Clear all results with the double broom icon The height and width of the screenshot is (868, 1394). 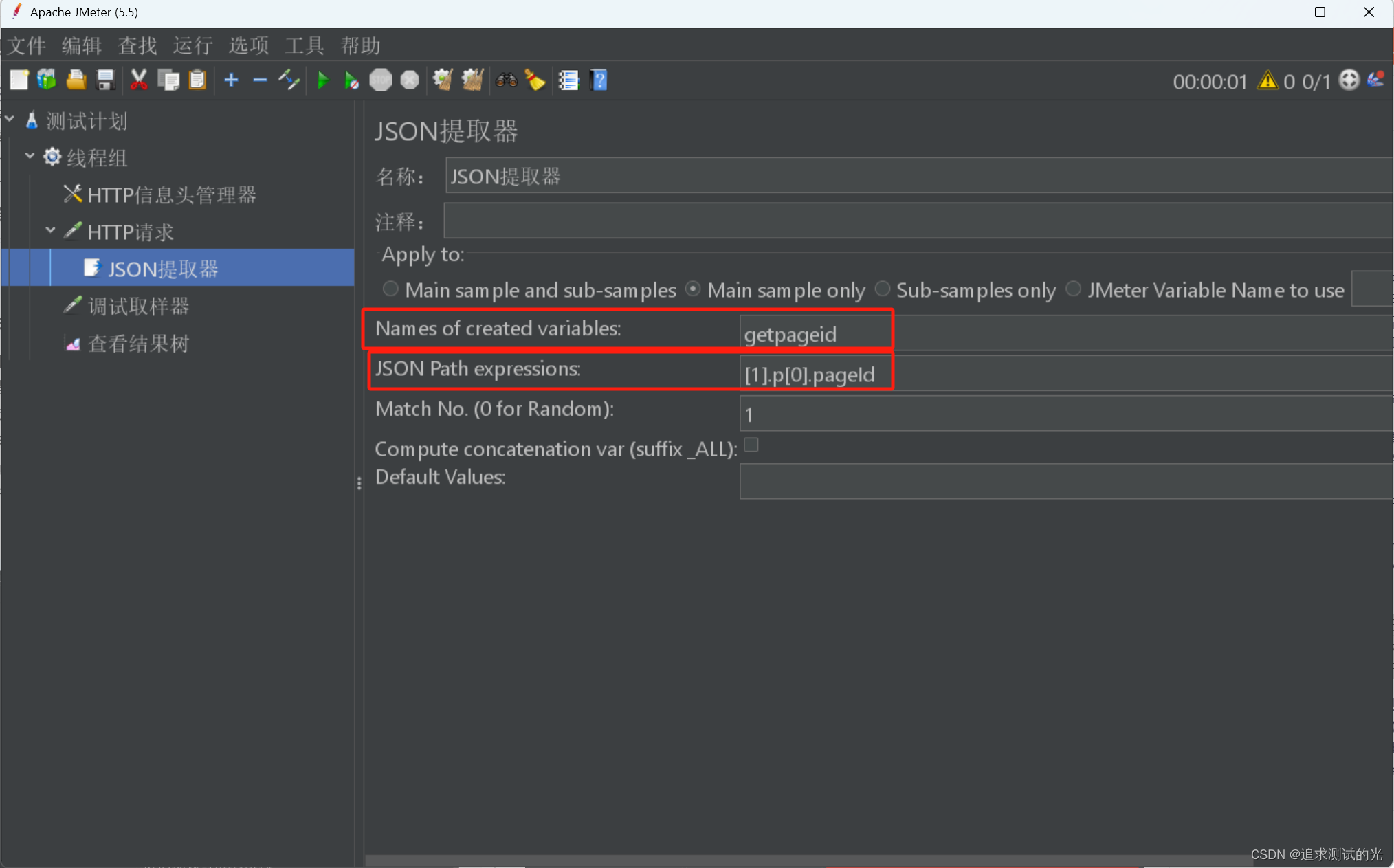(472, 80)
